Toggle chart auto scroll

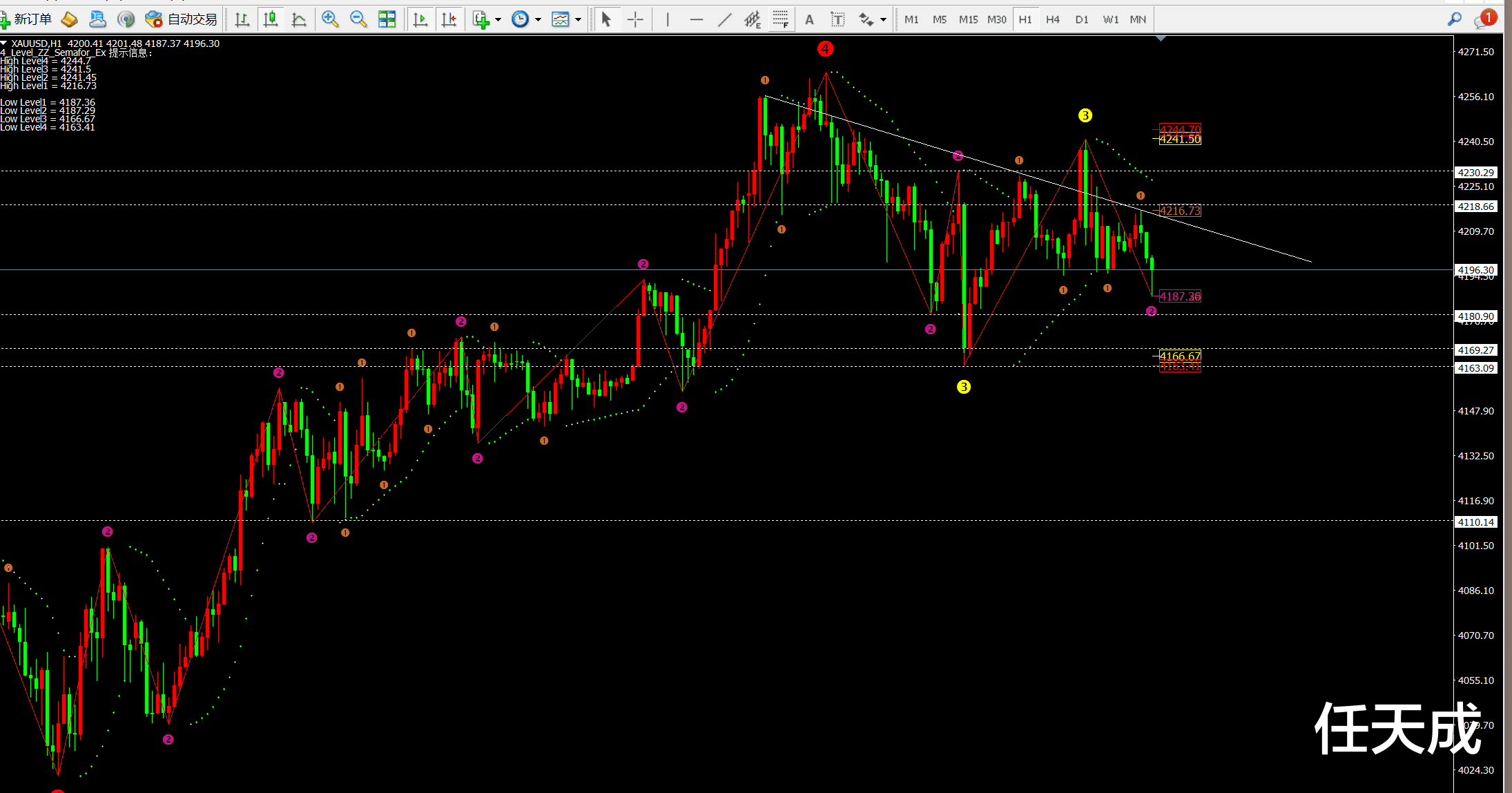pos(420,19)
